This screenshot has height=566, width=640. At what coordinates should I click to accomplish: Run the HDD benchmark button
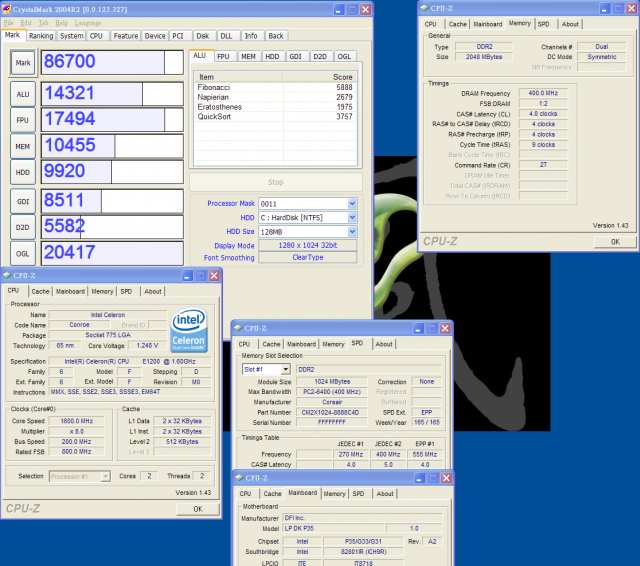click(23, 172)
